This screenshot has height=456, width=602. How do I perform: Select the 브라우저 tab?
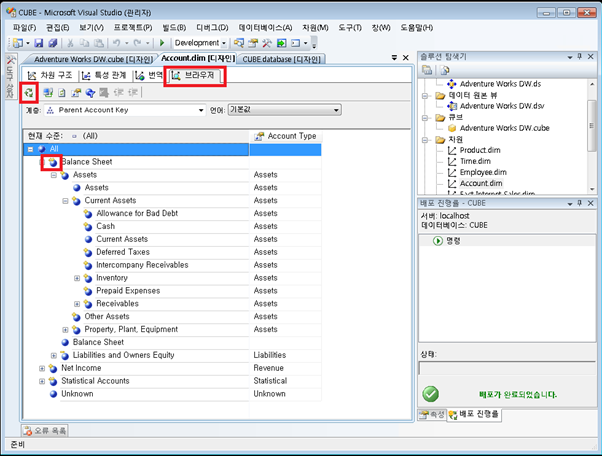point(194,75)
